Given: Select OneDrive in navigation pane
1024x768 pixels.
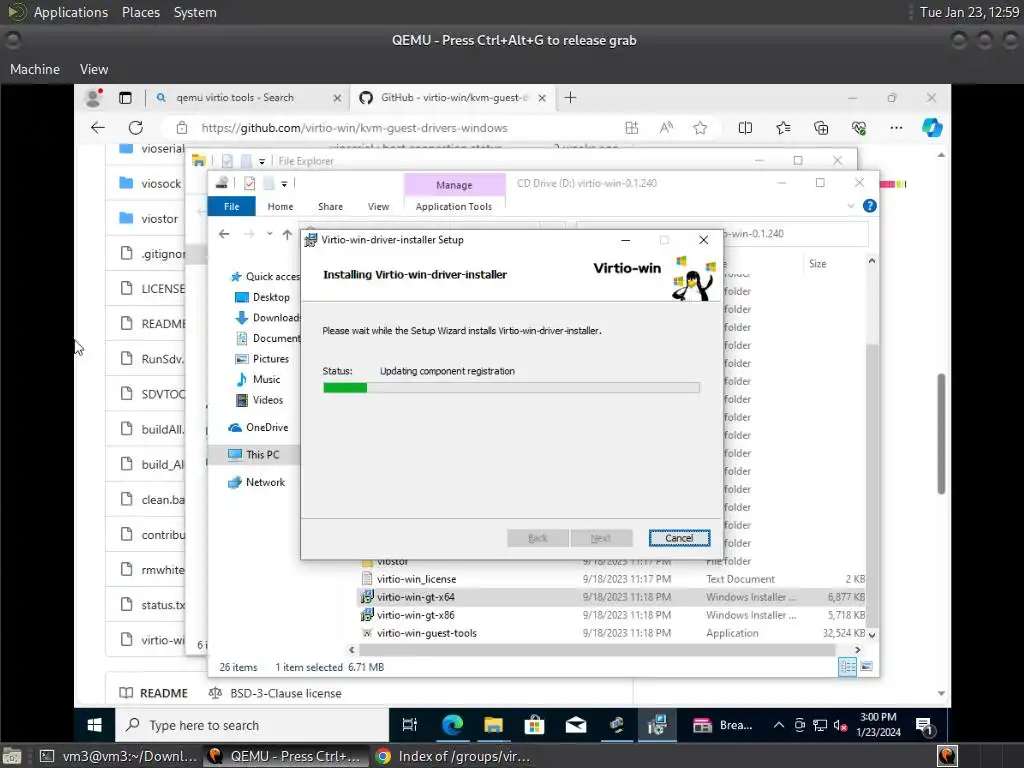Looking at the screenshot, I should pos(259,427).
